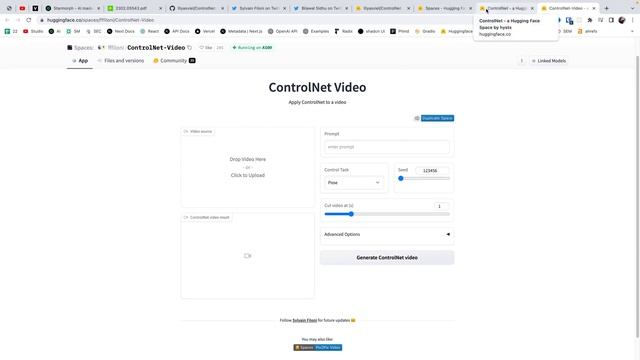Open the Files and versions tab
The image size is (640, 360).
(120, 61)
